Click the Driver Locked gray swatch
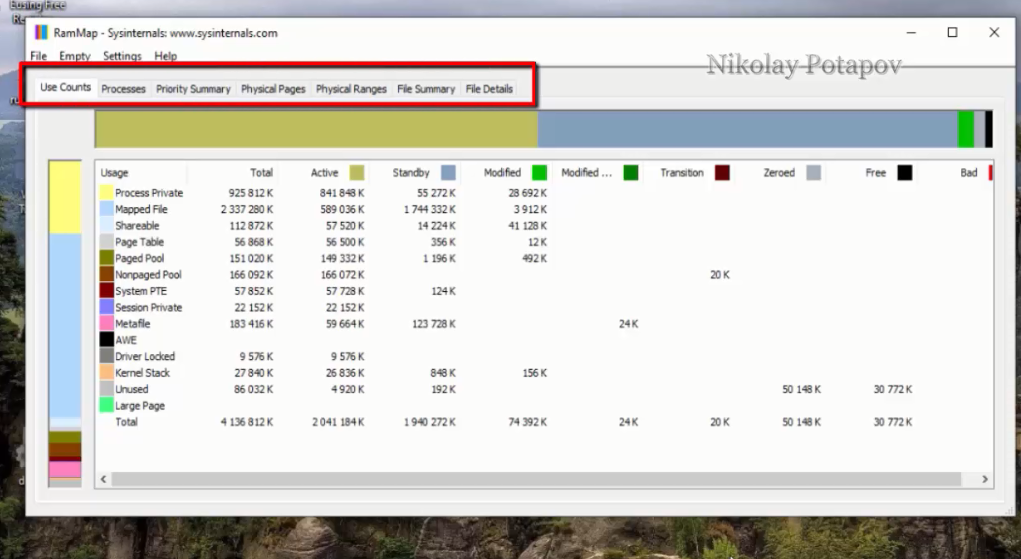The width and height of the screenshot is (1021, 559). click(106, 356)
